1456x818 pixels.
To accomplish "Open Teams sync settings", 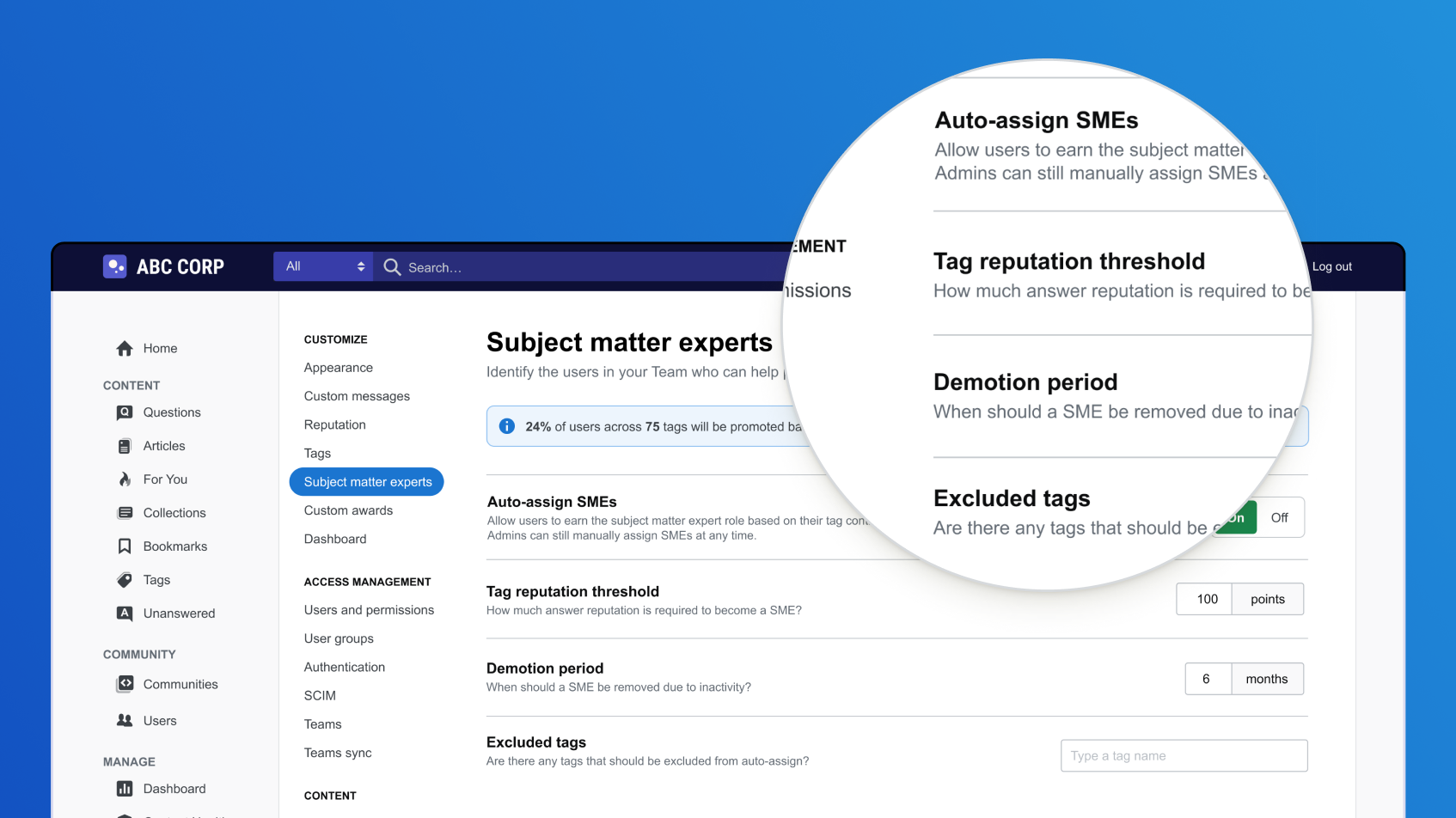I will click(x=338, y=753).
